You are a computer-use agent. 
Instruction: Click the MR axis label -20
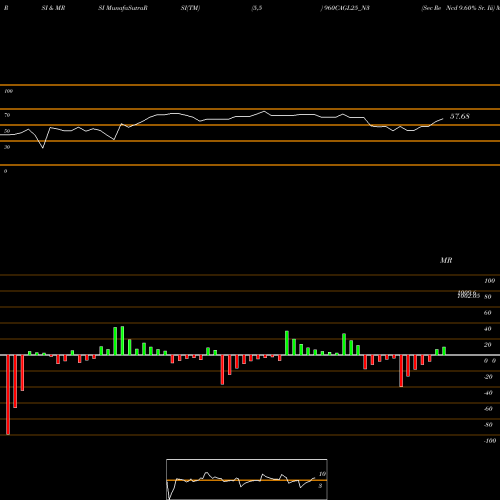tap(488, 377)
